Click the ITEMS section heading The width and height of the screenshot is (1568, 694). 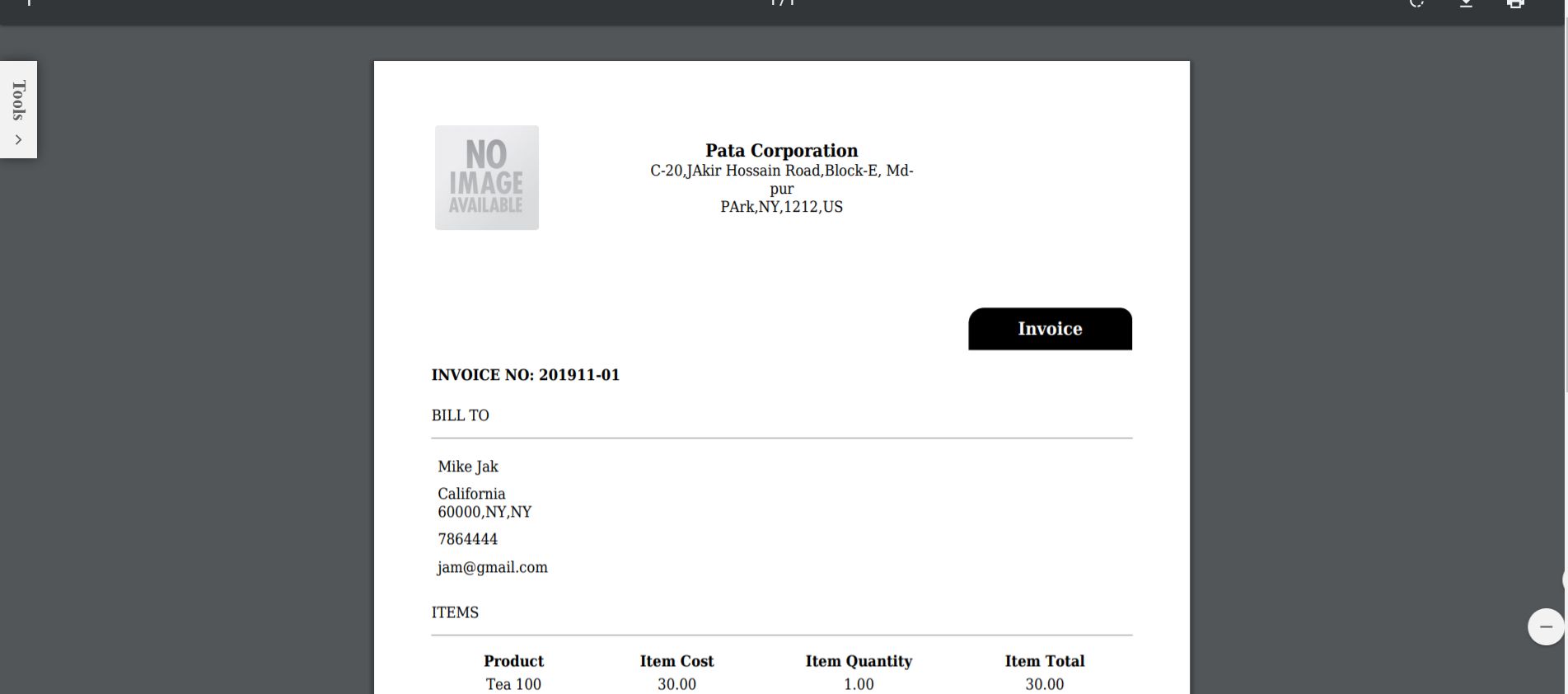coord(455,612)
